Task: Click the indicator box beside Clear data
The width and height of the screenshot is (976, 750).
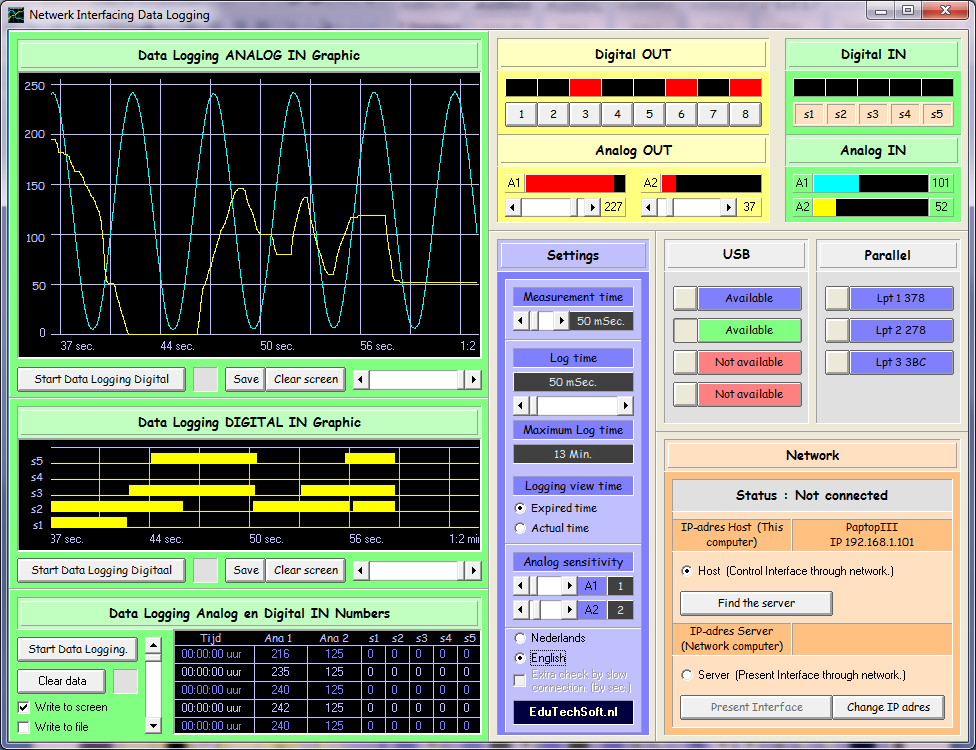Action: 126,681
